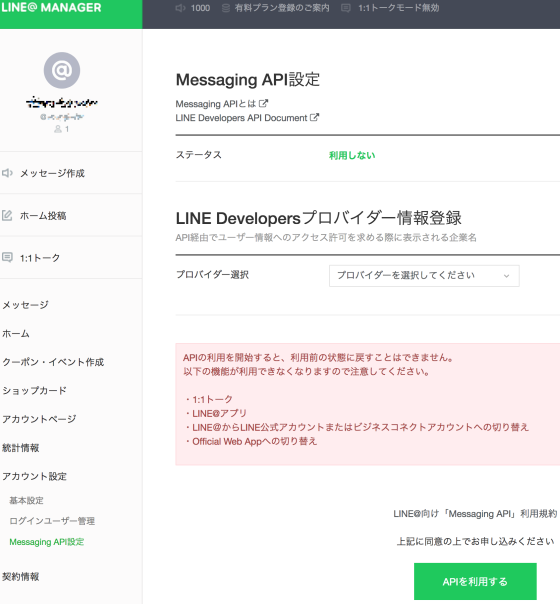Click the follower person icon
This screenshot has width=560, height=604.
pyautogui.click(x=58, y=129)
